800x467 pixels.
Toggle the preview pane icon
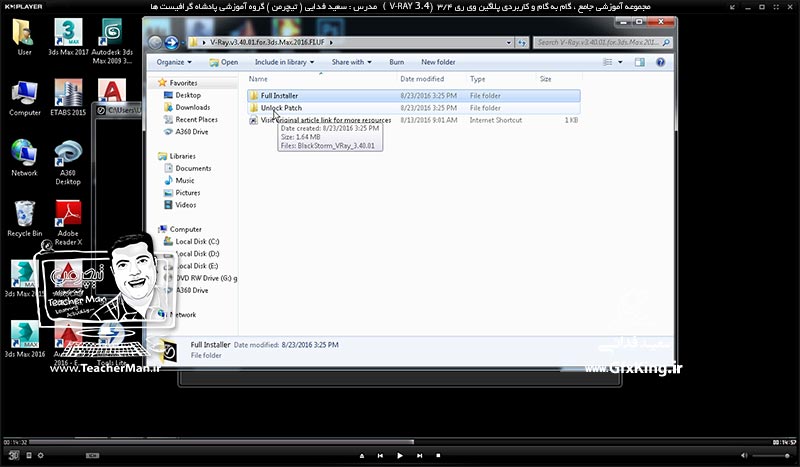click(x=639, y=62)
